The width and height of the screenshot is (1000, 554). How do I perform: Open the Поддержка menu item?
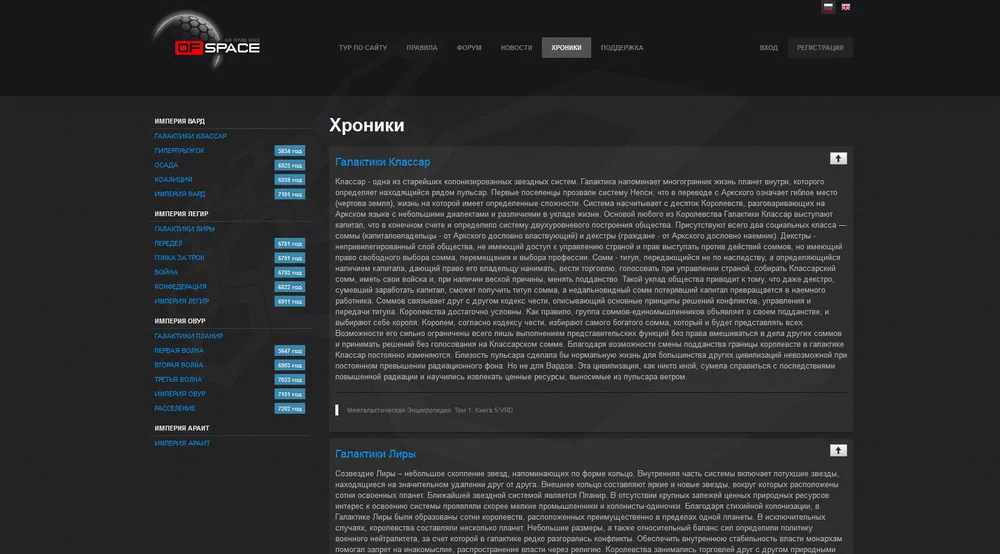point(622,48)
